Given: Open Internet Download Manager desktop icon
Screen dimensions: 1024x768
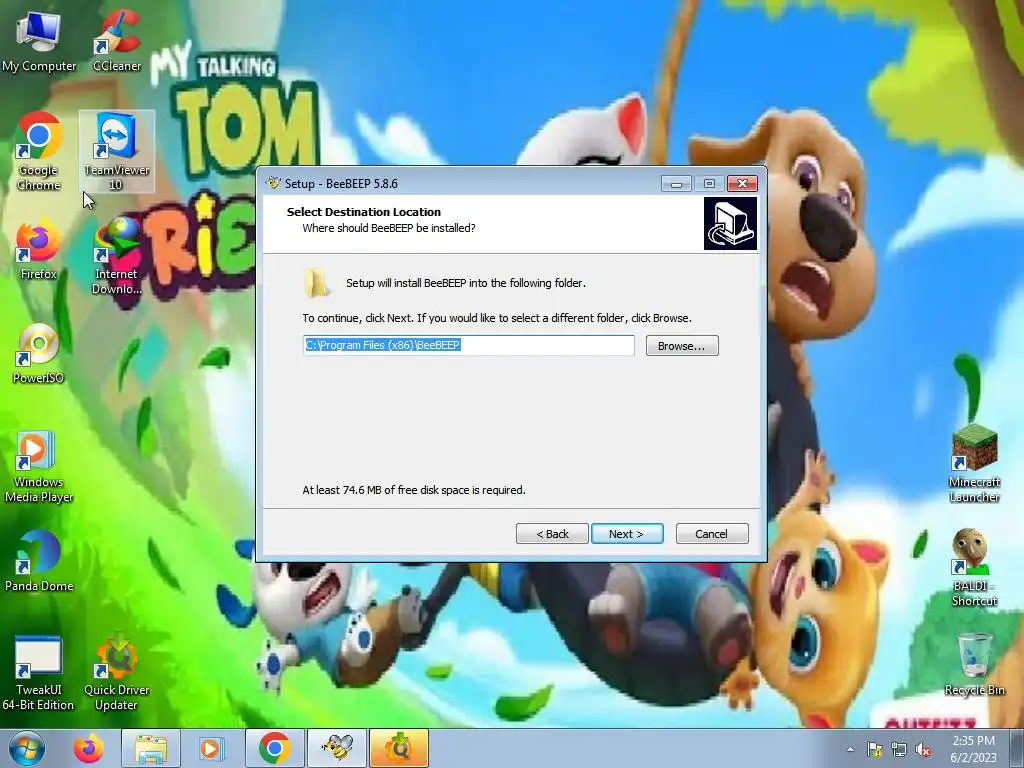Looking at the screenshot, I should [x=117, y=256].
